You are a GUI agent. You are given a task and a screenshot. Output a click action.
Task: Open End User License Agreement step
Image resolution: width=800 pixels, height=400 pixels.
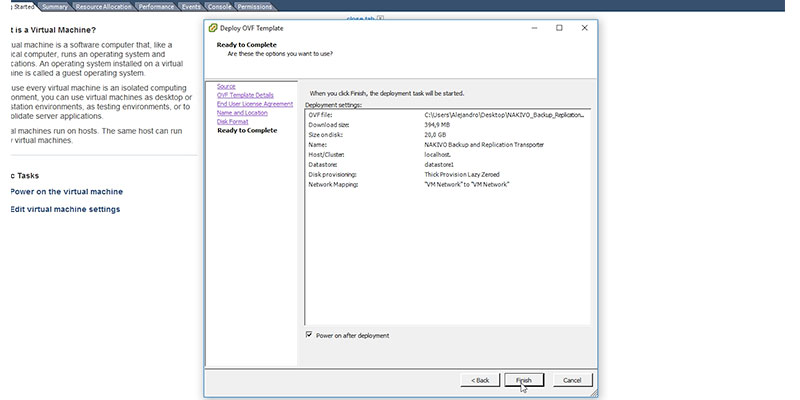[255, 104]
